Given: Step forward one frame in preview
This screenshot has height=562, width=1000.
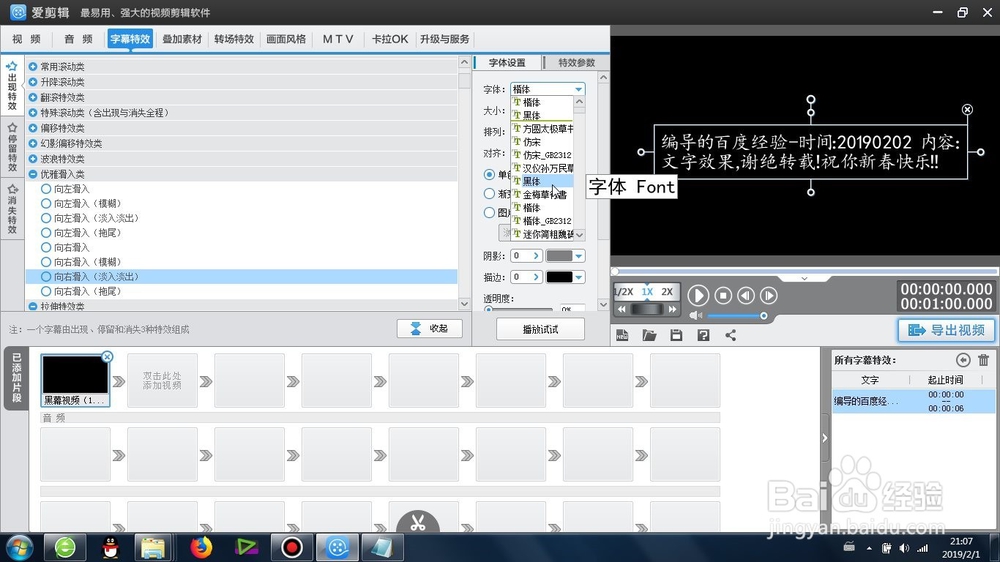Looking at the screenshot, I should tap(768, 295).
